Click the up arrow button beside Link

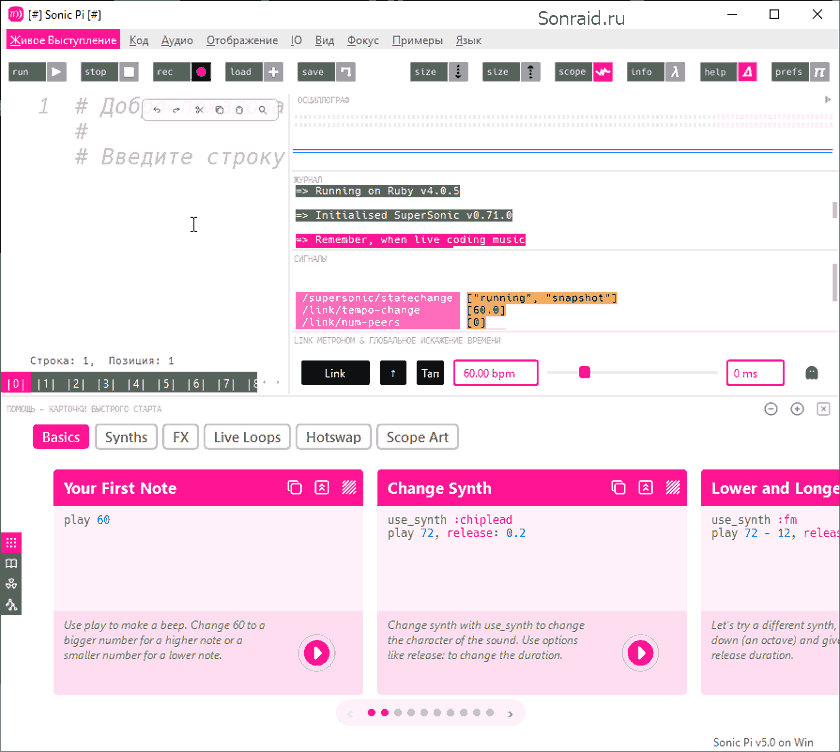pyautogui.click(x=393, y=373)
